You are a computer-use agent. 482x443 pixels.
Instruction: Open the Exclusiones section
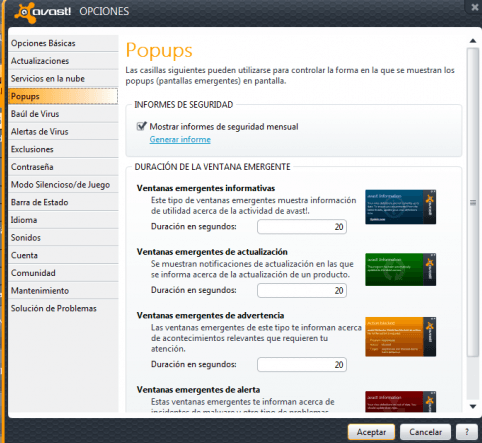(63, 149)
